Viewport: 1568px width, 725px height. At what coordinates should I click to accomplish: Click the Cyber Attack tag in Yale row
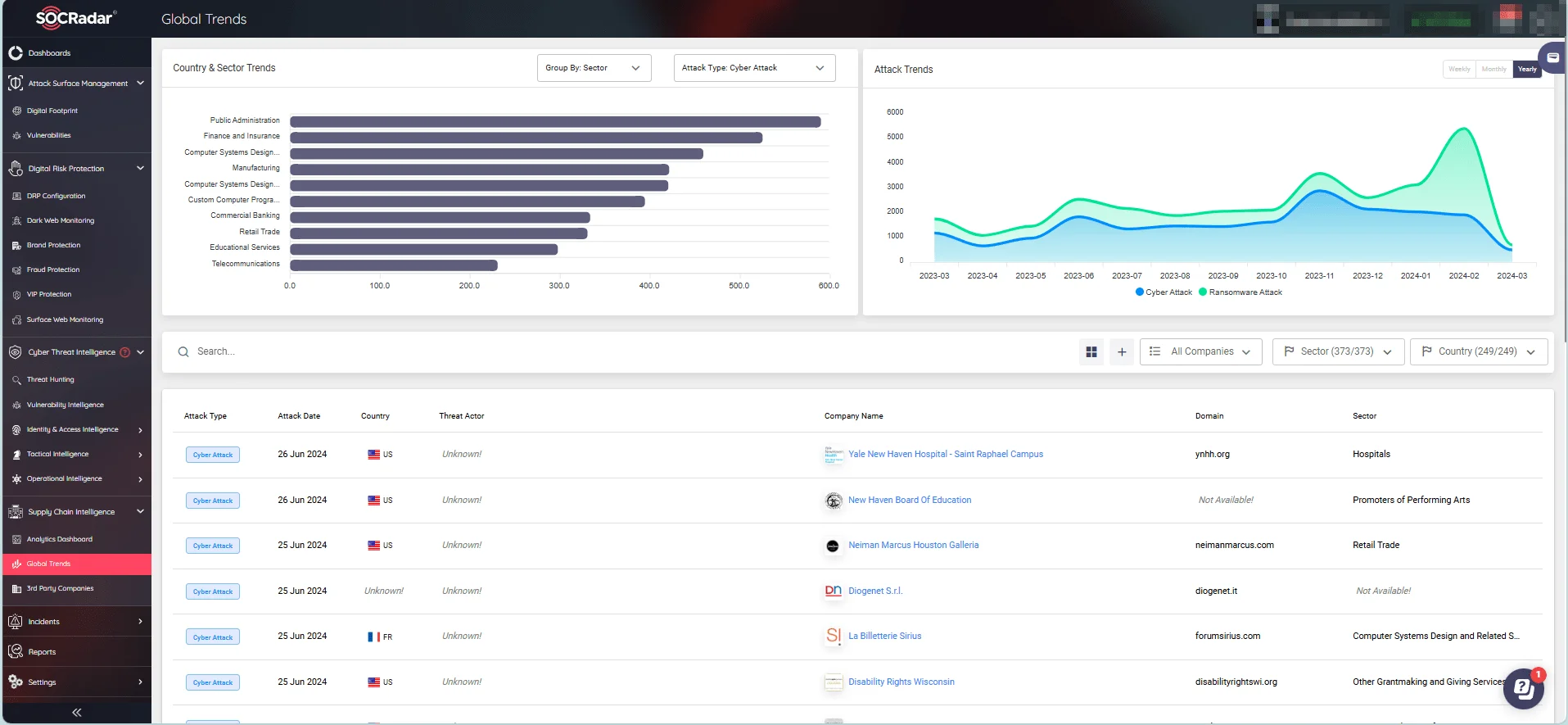(x=213, y=455)
